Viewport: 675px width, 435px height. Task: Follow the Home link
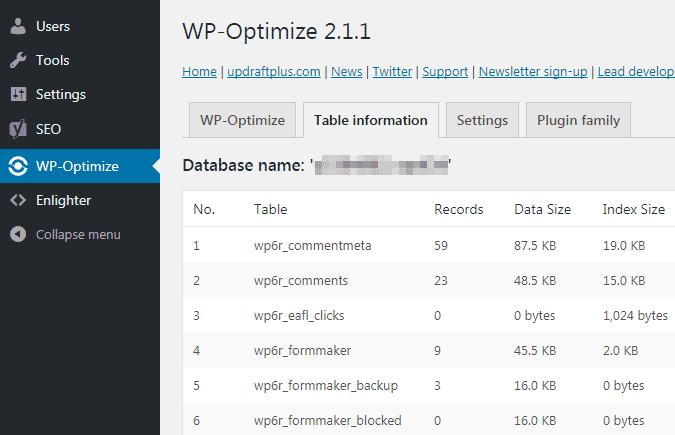[x=199, y=71]
